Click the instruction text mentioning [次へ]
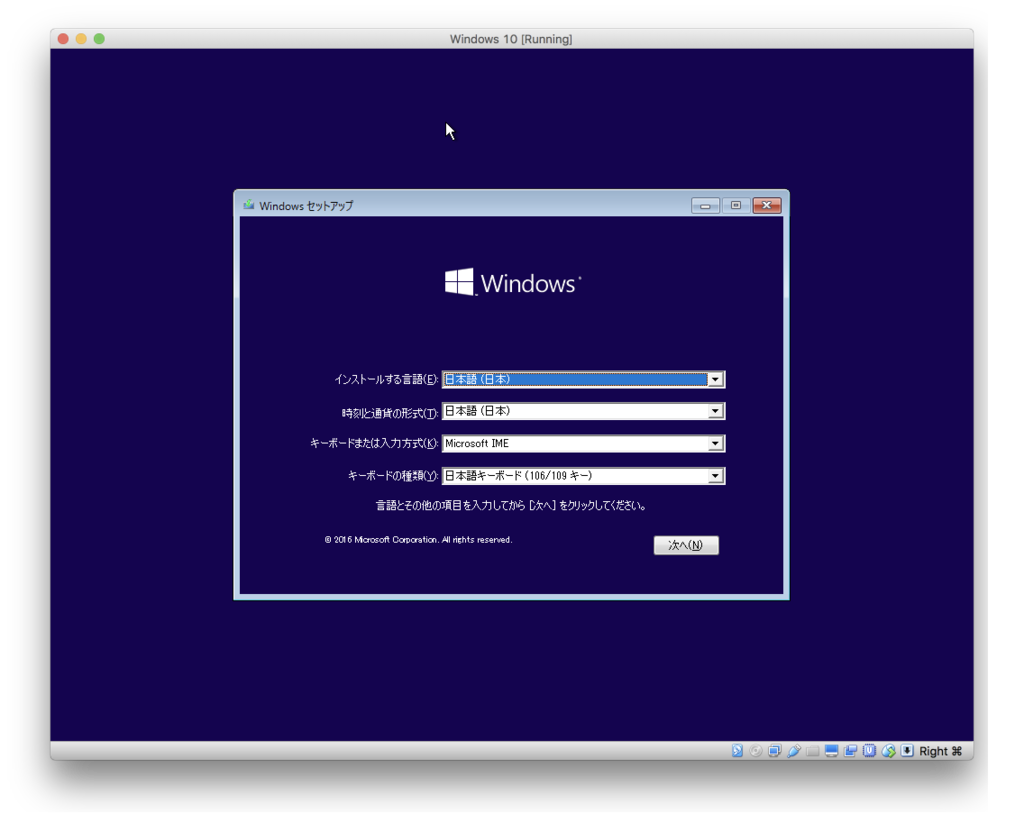 [x=511, y=505]
